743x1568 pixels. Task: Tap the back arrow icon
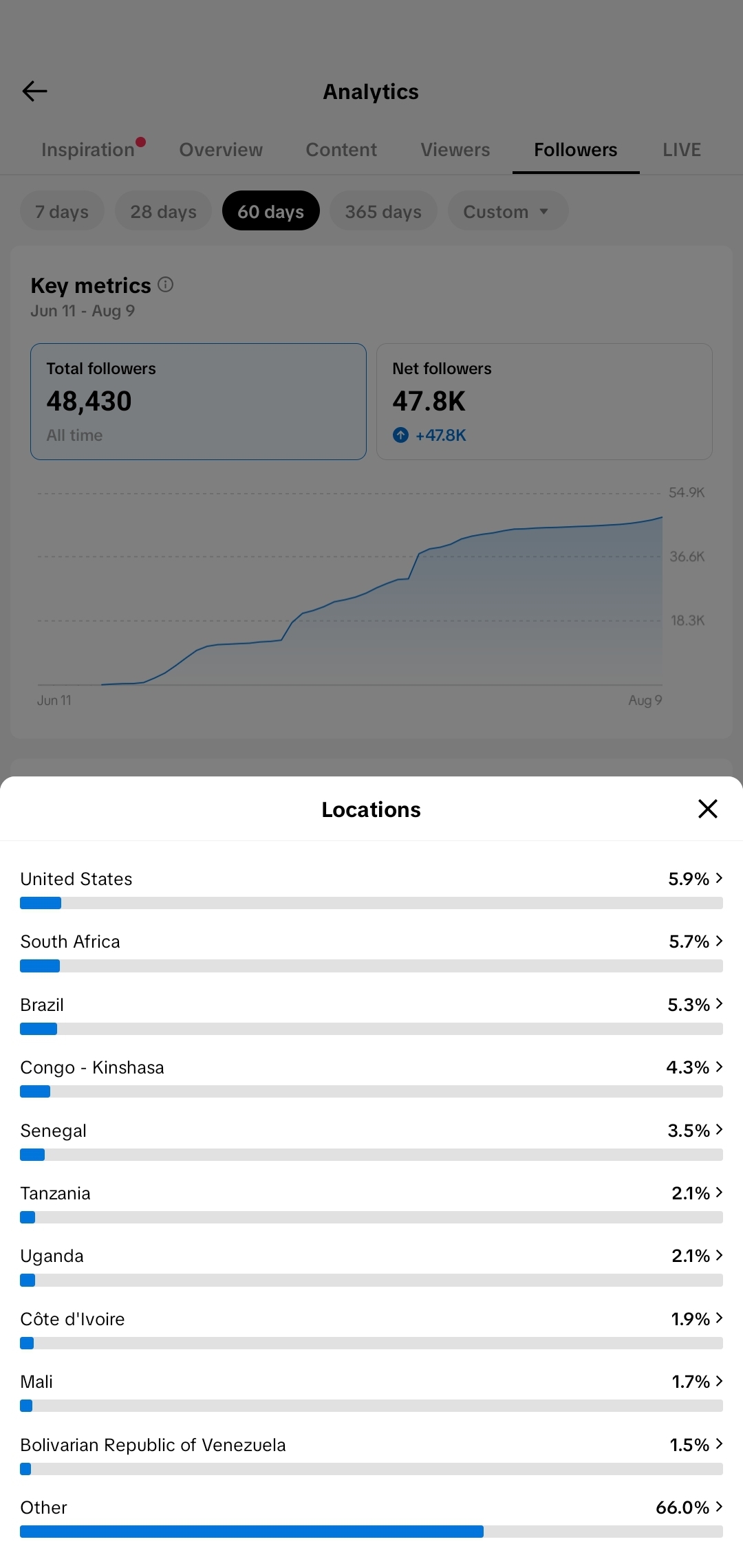(34, 91)
